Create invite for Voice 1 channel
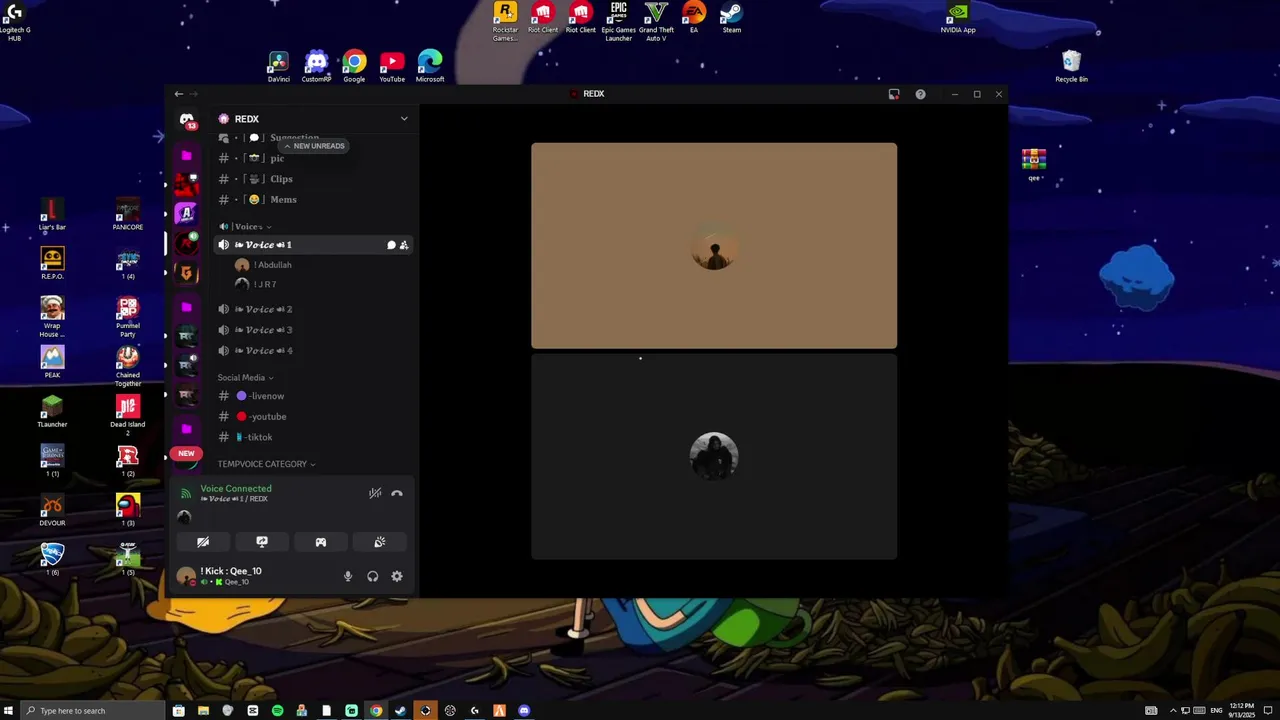 coord(404,245)
